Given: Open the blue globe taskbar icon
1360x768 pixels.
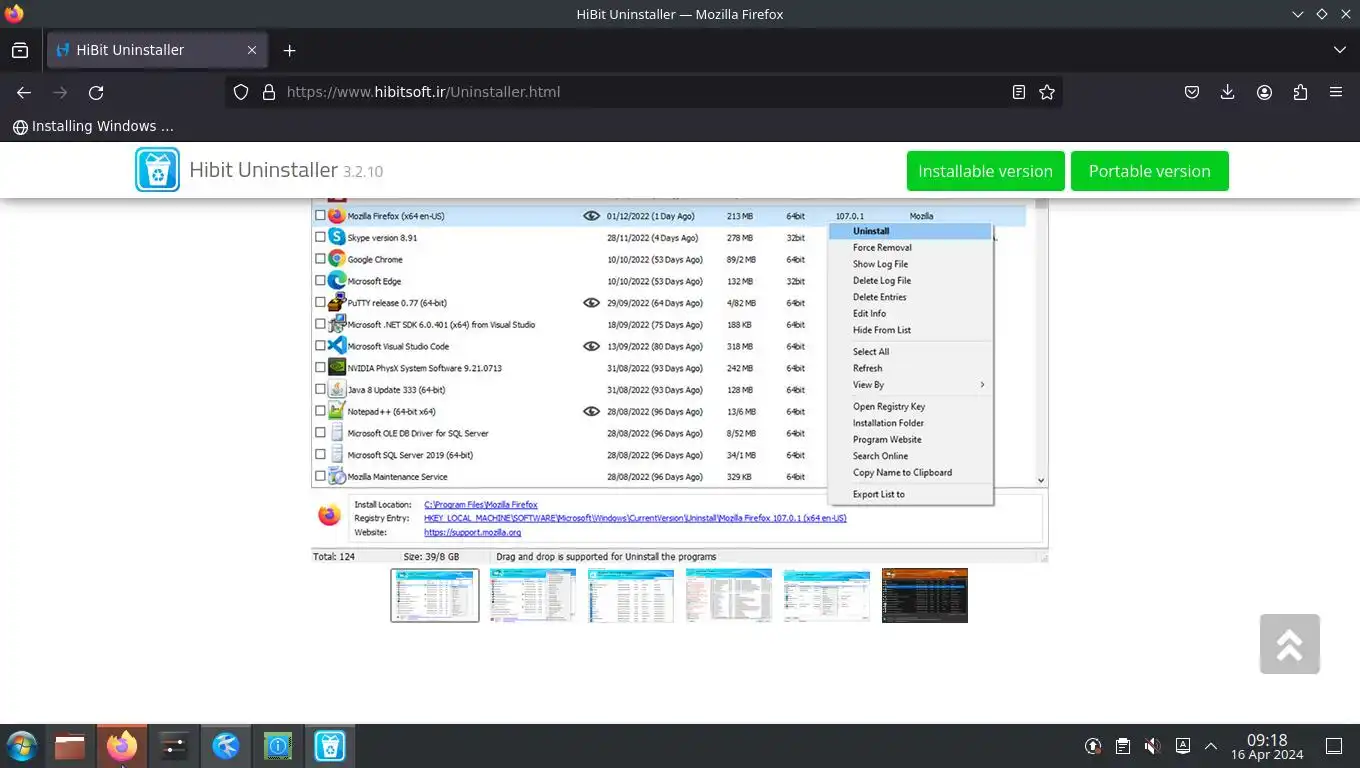Looking at the screenshot, I should [226, 746].
